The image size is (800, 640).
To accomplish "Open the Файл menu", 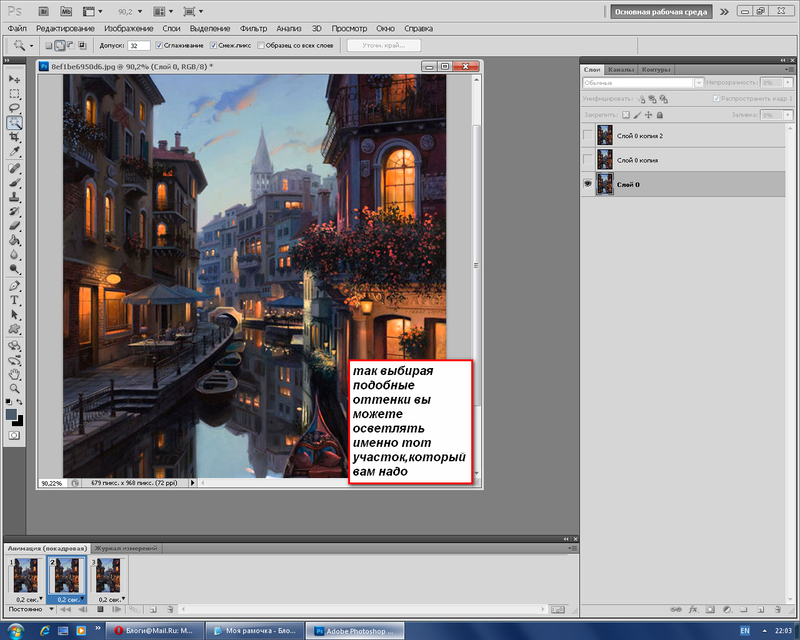I will 17,29.
